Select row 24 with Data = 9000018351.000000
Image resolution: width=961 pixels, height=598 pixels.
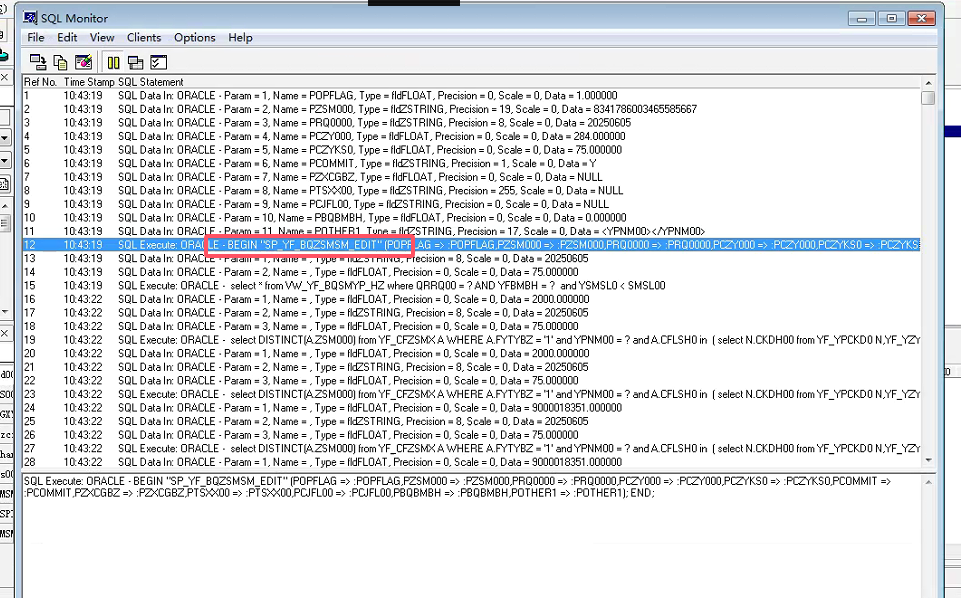point(471,407)
